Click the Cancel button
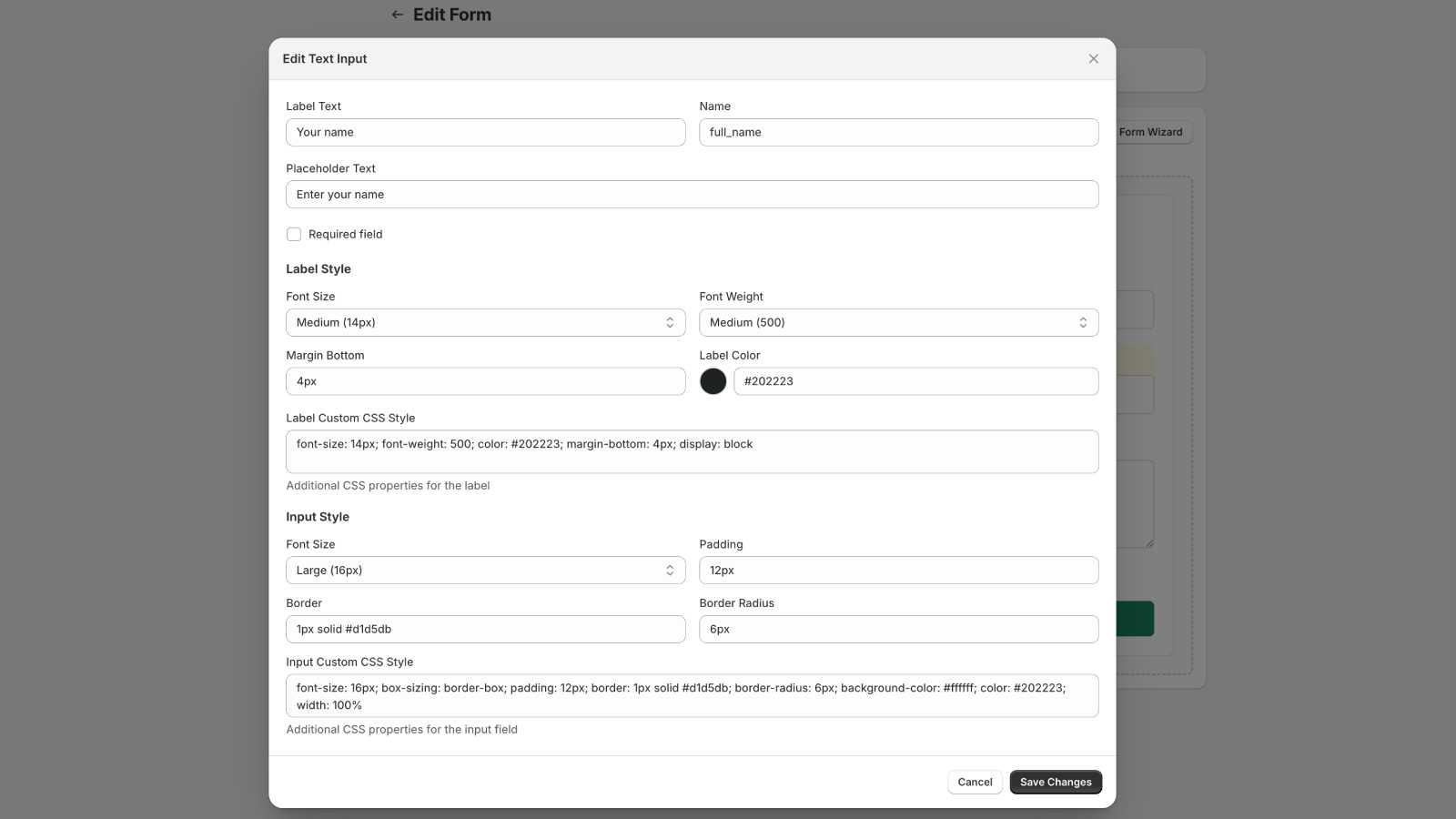 click(x=975, y=782)
